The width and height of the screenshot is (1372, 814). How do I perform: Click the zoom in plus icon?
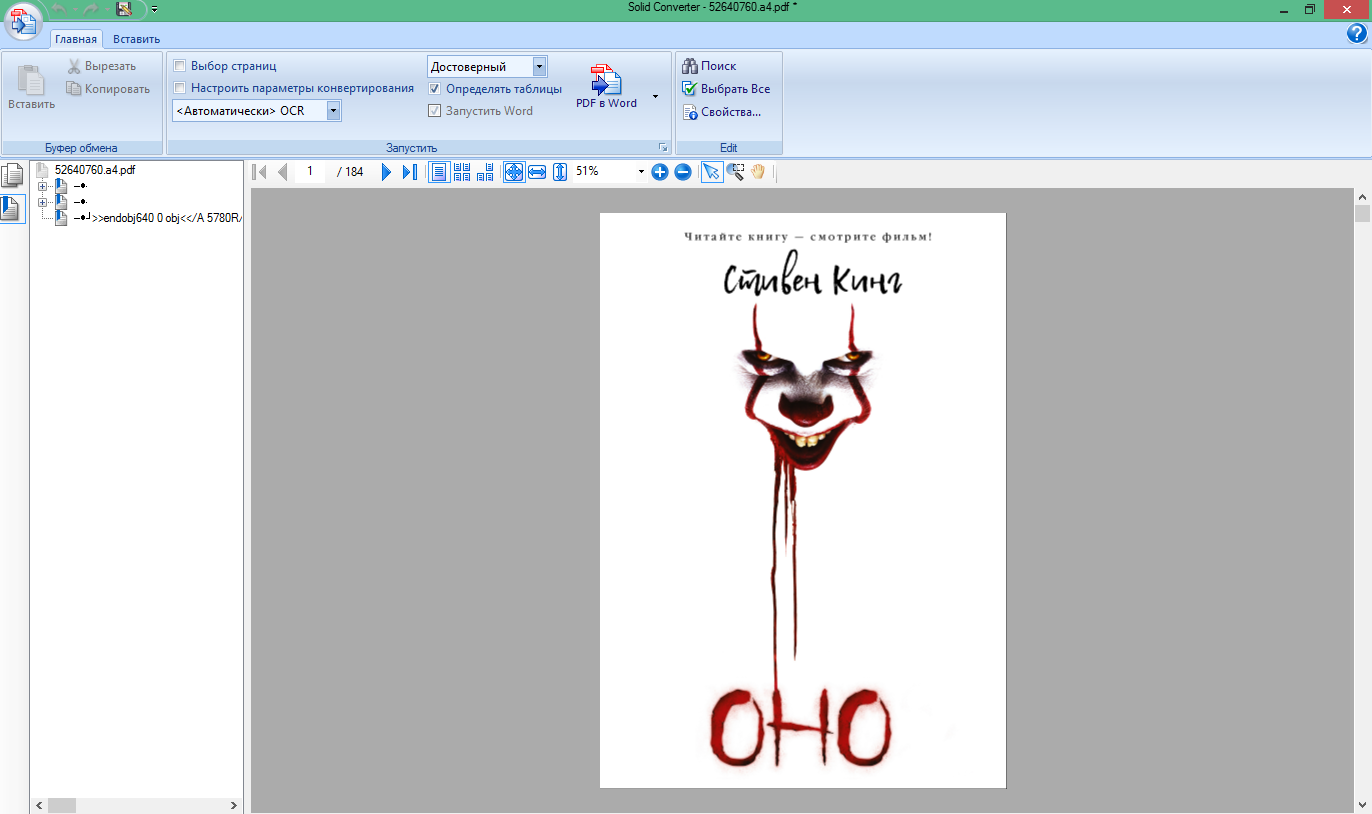[660, 172]
